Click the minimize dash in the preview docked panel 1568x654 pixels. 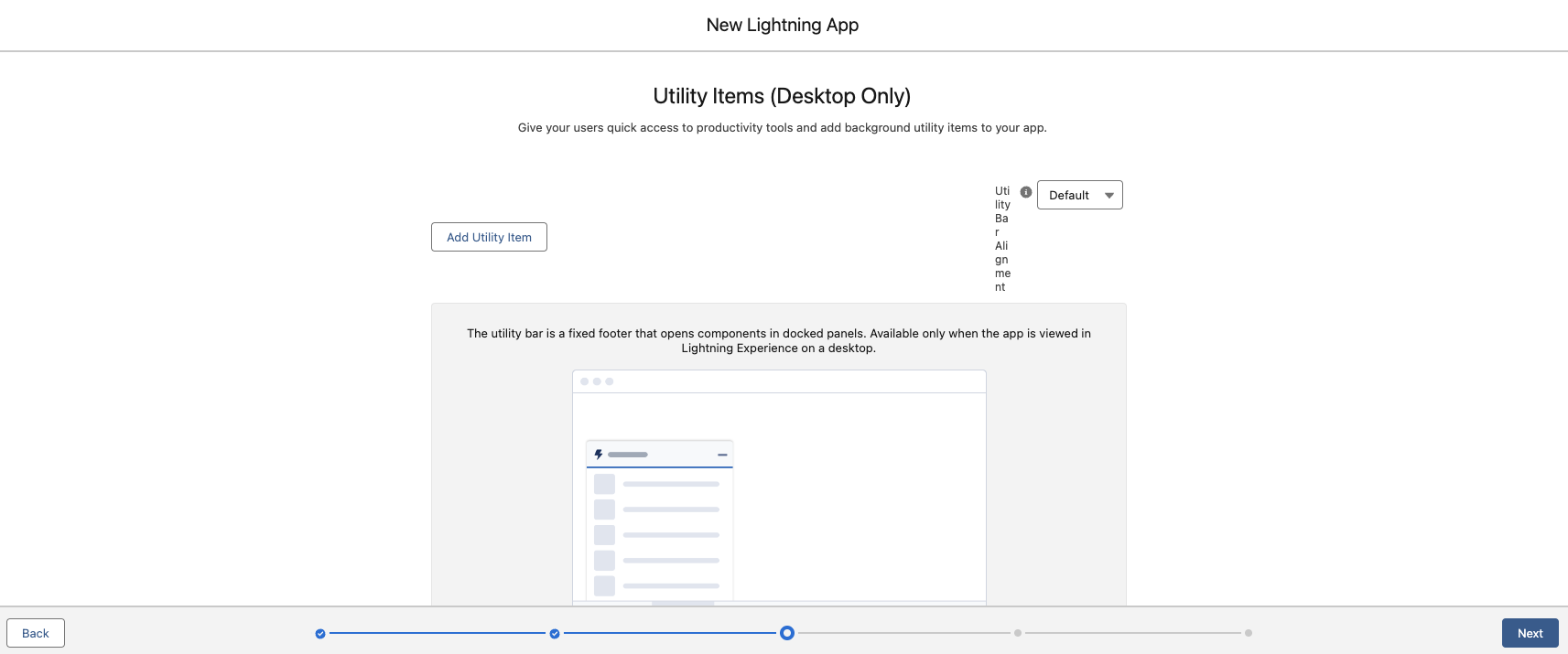(x=722, y=455)
